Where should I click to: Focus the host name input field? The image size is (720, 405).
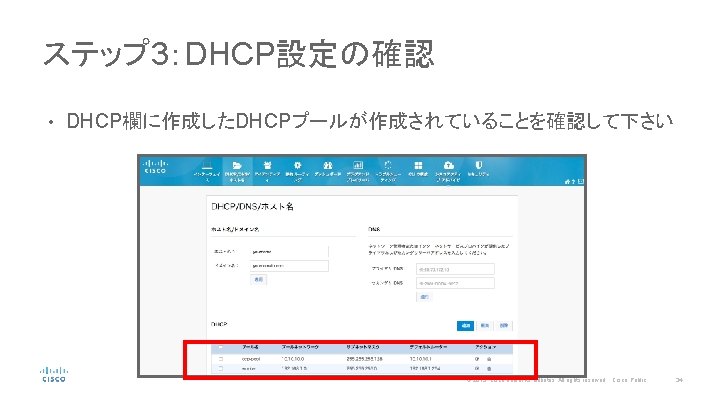289,252
